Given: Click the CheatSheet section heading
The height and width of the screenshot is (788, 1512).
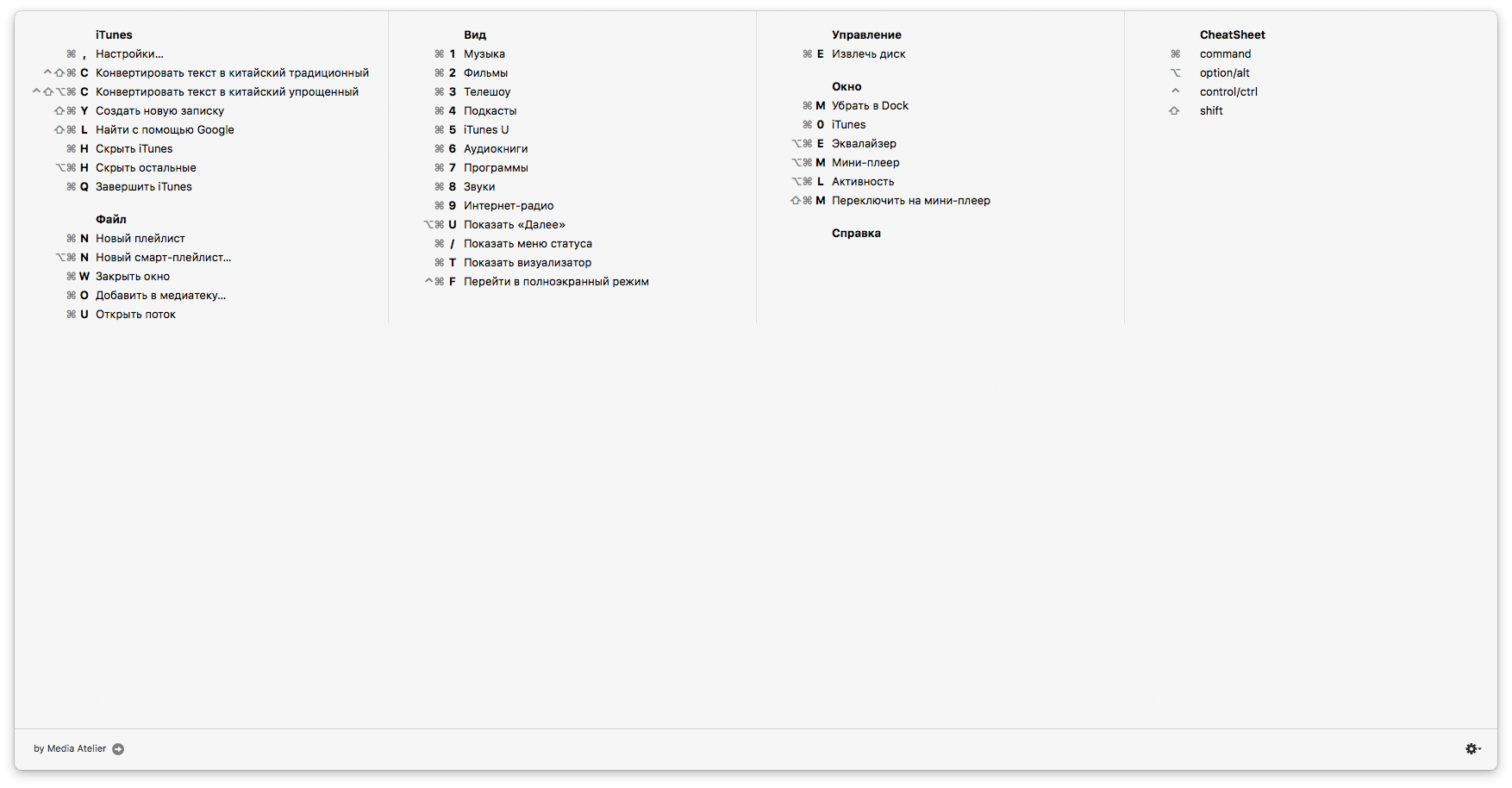Looking at the screenshot, I should 1233,35.
